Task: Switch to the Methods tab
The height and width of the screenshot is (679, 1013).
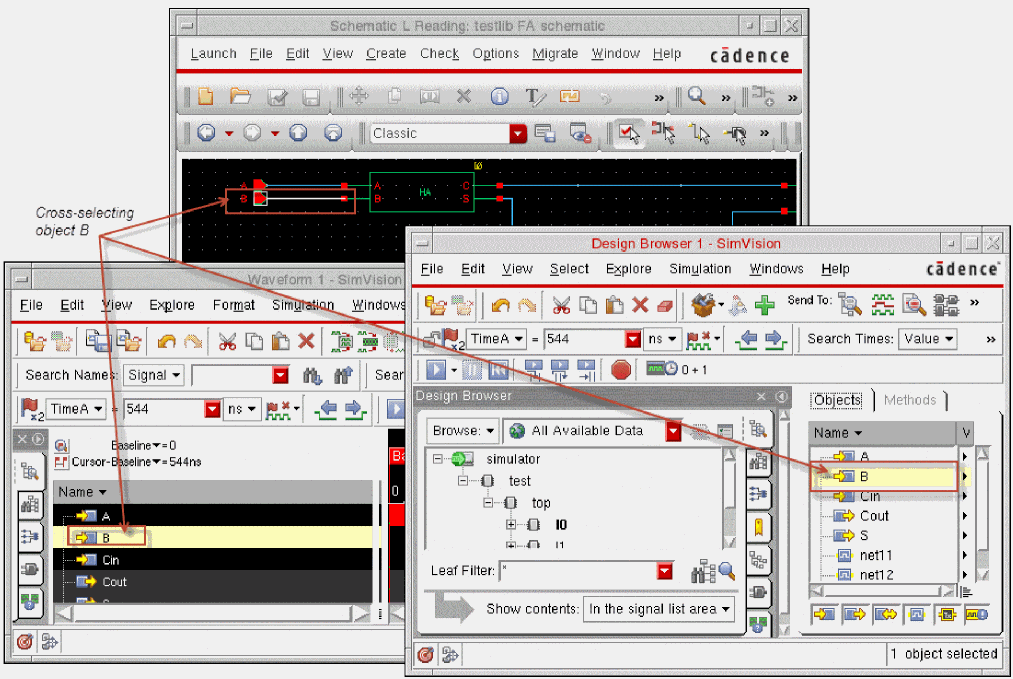Action: pos(910,400)
